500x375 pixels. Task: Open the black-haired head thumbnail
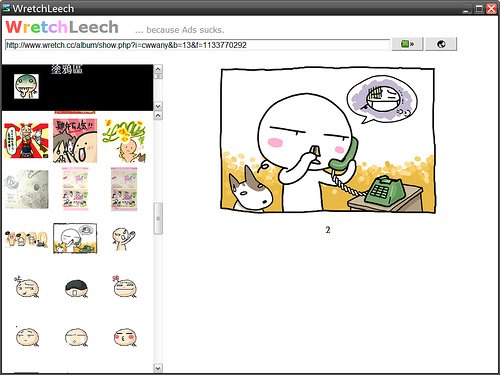pyautogui.click(x=76, y=289)
